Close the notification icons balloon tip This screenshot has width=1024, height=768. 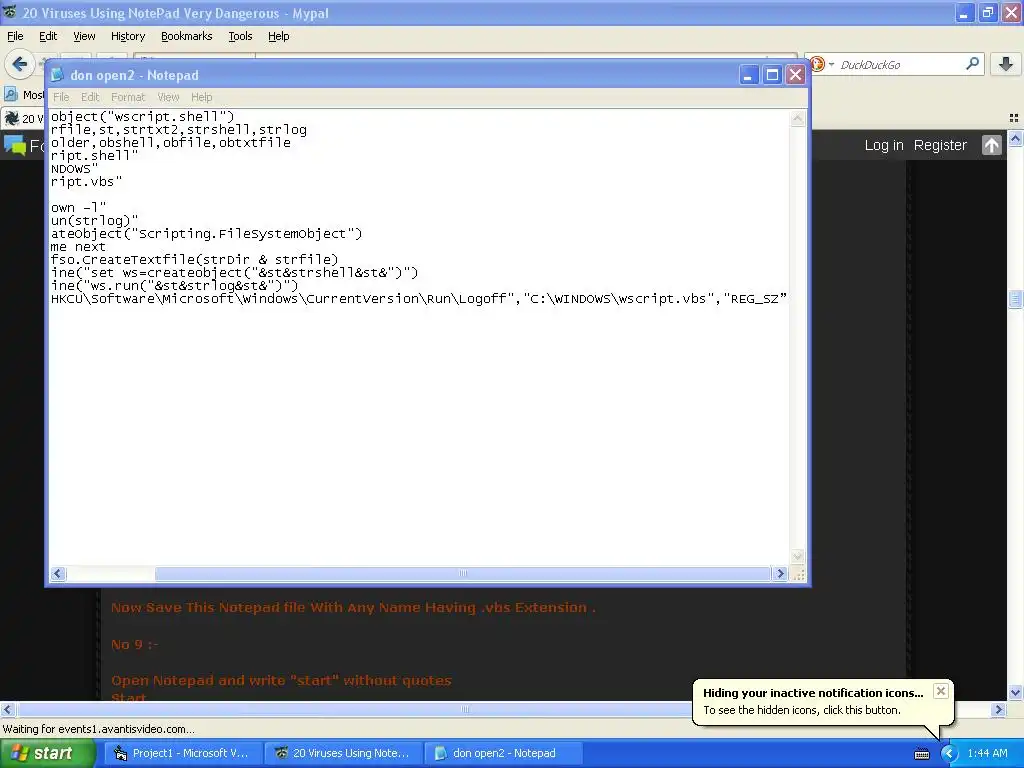940,691
